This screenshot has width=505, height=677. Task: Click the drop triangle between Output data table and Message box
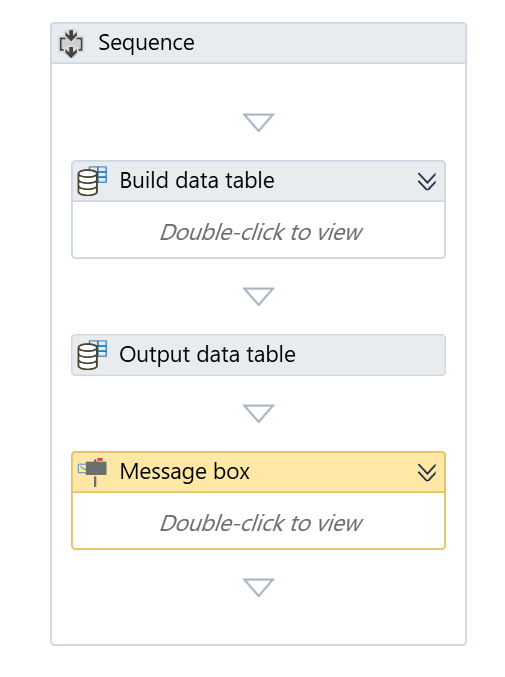click(259, 413)
